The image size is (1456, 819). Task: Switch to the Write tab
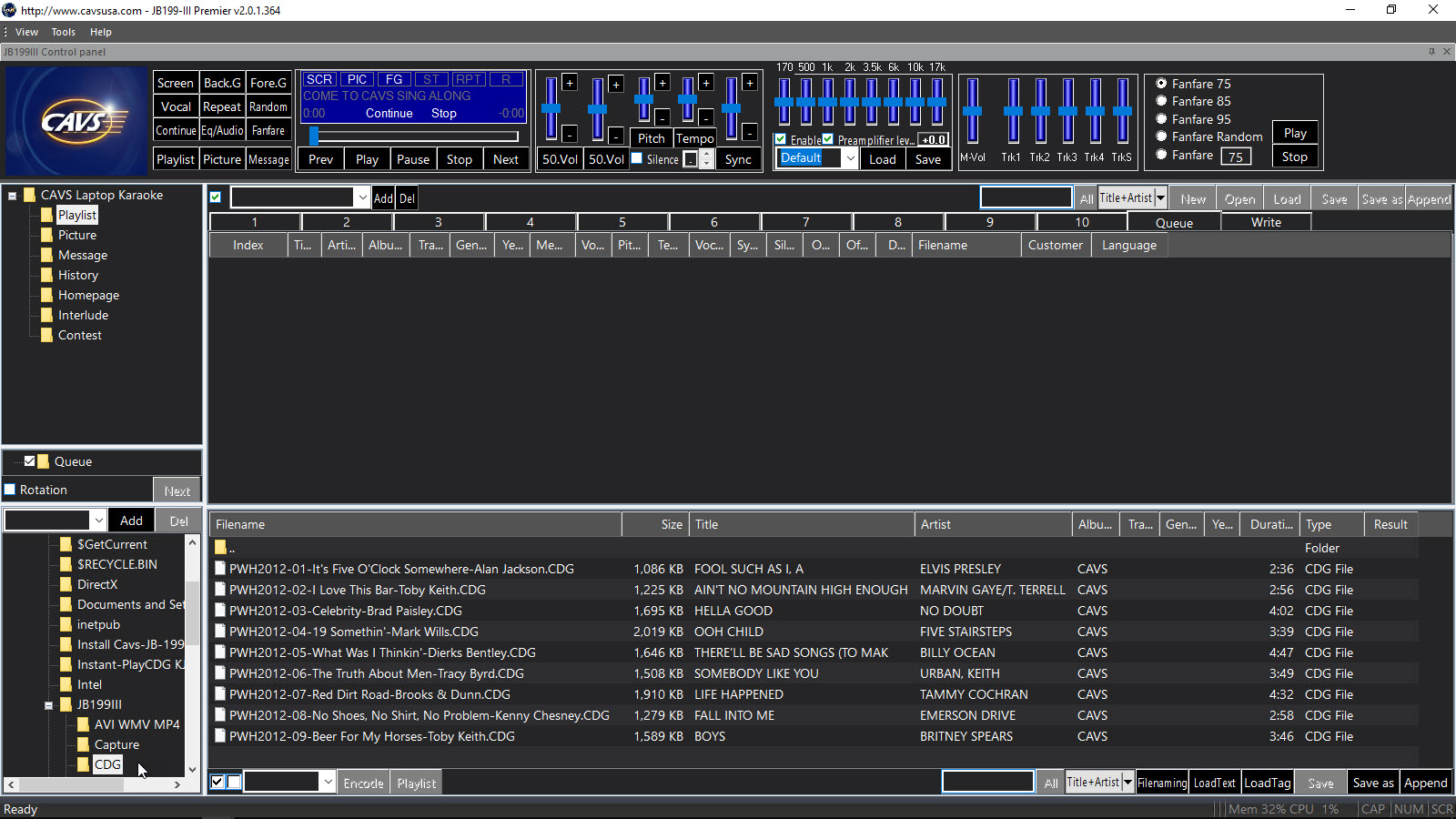pos(1266,222)
